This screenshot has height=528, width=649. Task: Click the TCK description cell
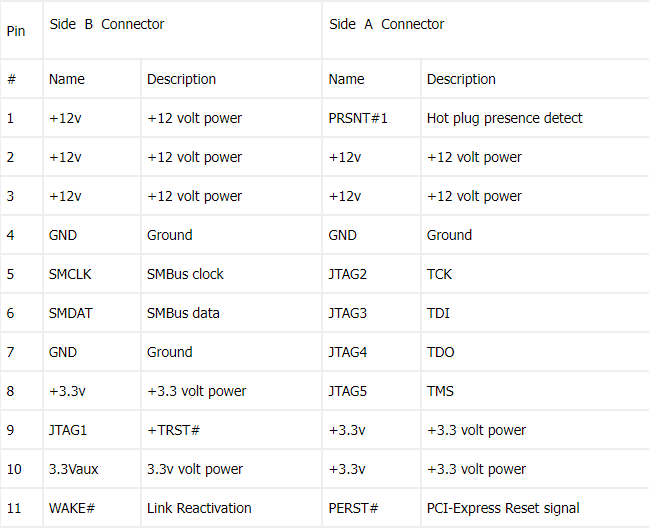[439, 274]
